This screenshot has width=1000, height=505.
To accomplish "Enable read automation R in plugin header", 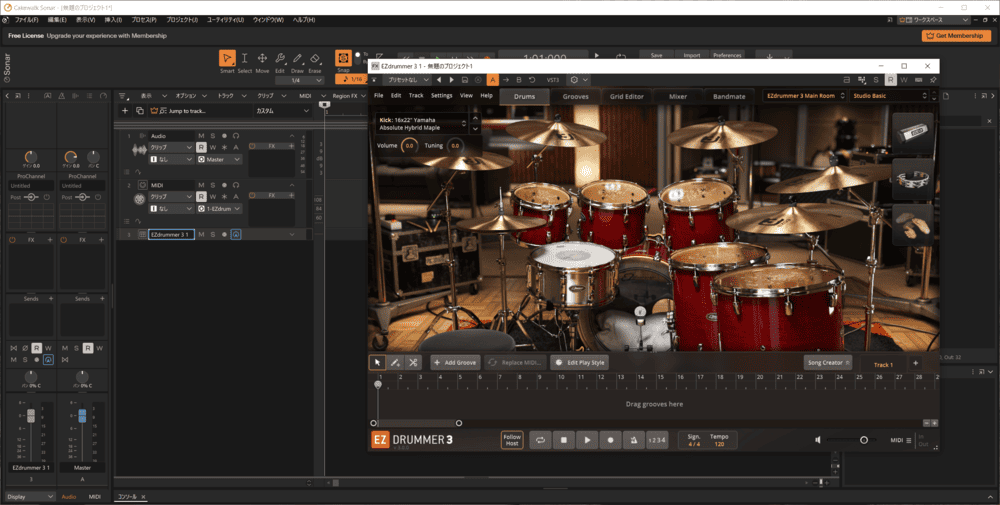I will (890, 80).
